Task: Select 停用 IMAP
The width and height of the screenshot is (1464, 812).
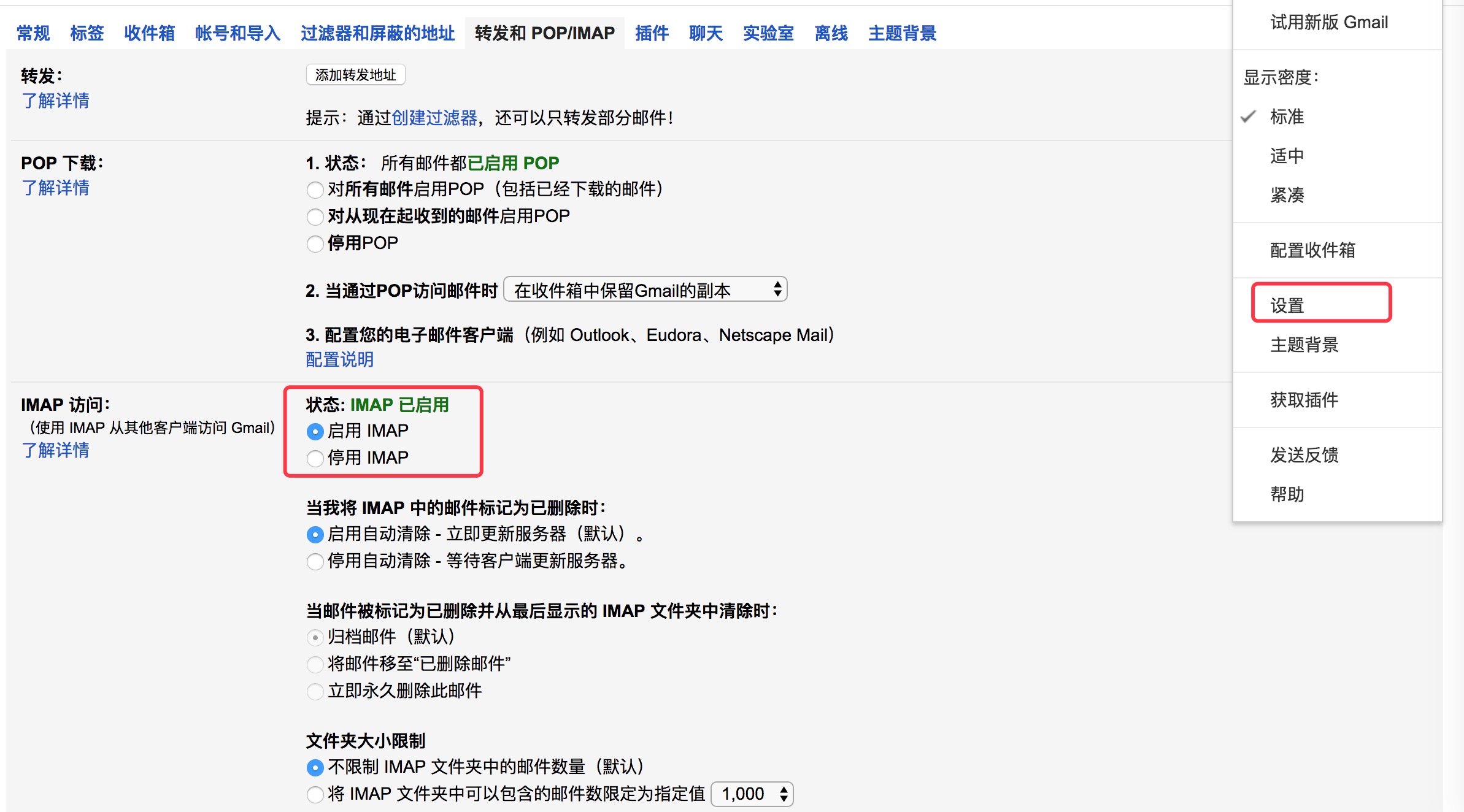Action: pos(315,458)
